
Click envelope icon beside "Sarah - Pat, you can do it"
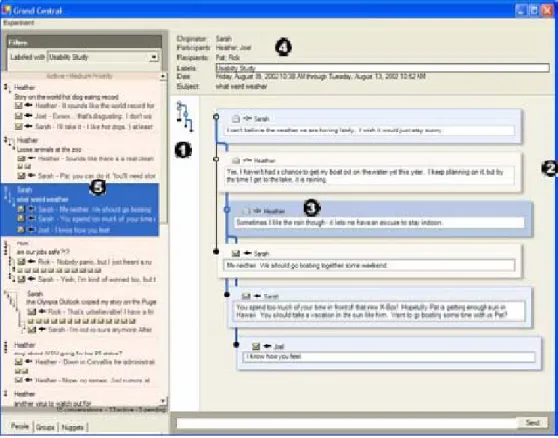coord(21,176)
